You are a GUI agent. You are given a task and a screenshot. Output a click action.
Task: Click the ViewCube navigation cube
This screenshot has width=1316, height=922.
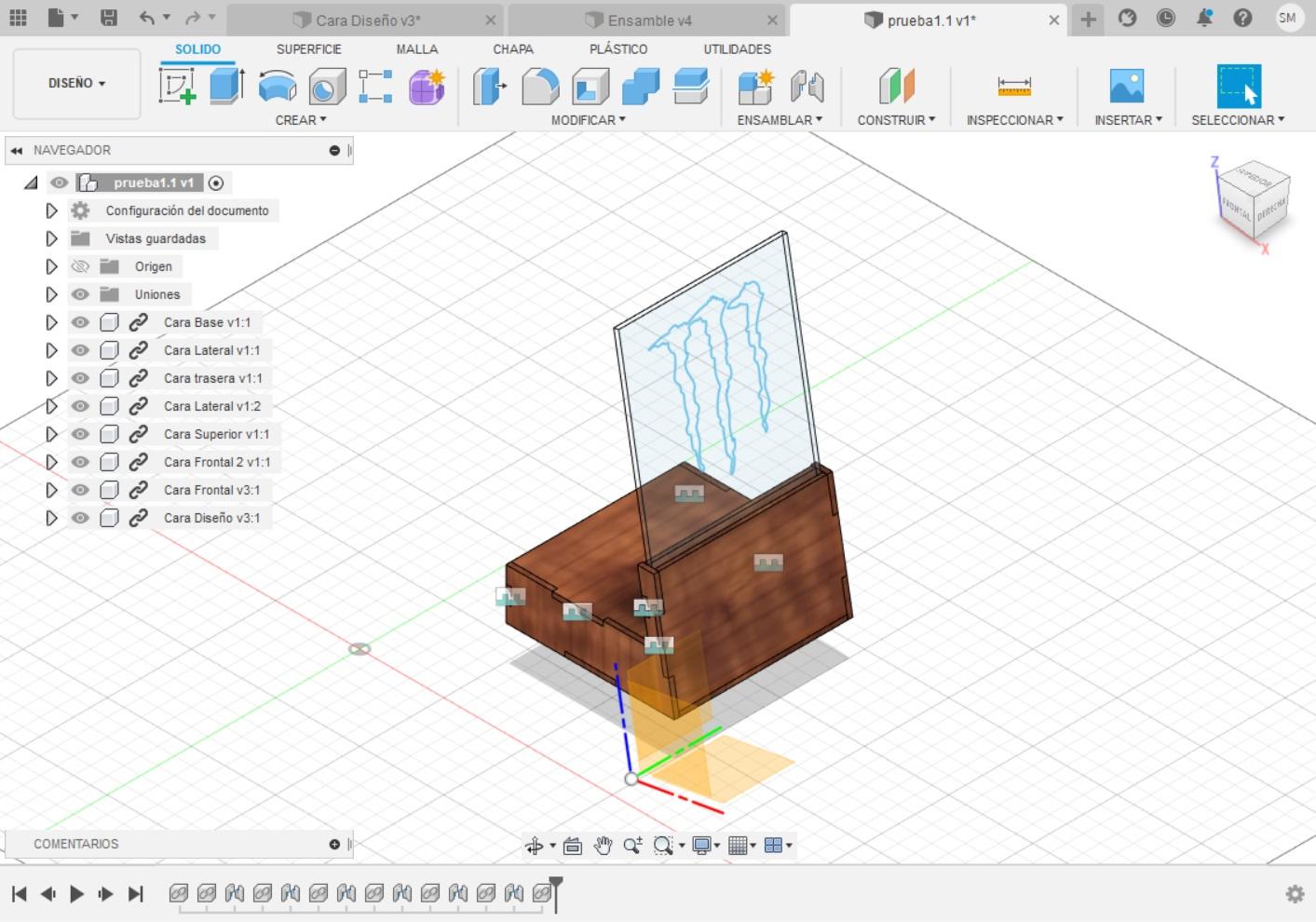pos(1254,199)
